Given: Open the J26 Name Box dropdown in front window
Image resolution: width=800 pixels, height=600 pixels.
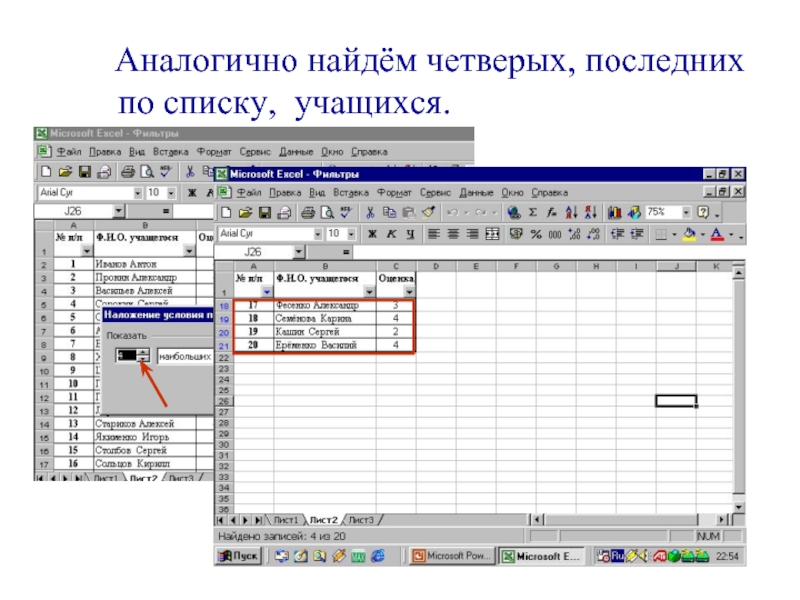Looking at the screenshot, I should pyautogui.click(x=299, y=252).
